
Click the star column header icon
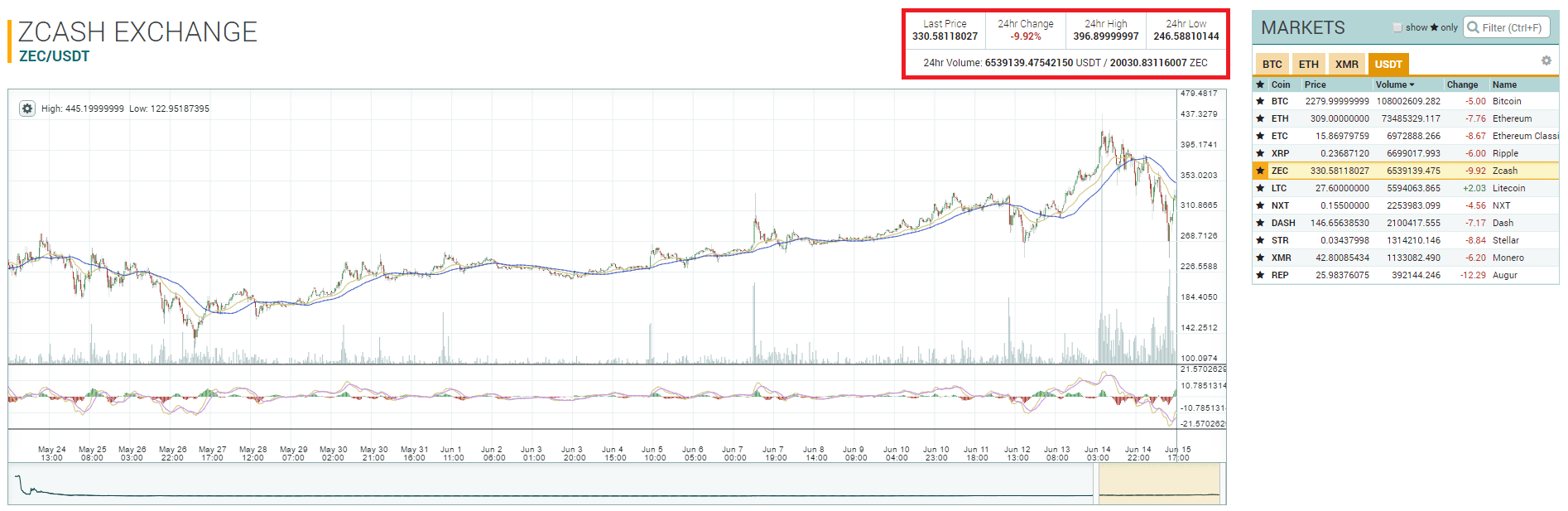tap(1260, 84)
